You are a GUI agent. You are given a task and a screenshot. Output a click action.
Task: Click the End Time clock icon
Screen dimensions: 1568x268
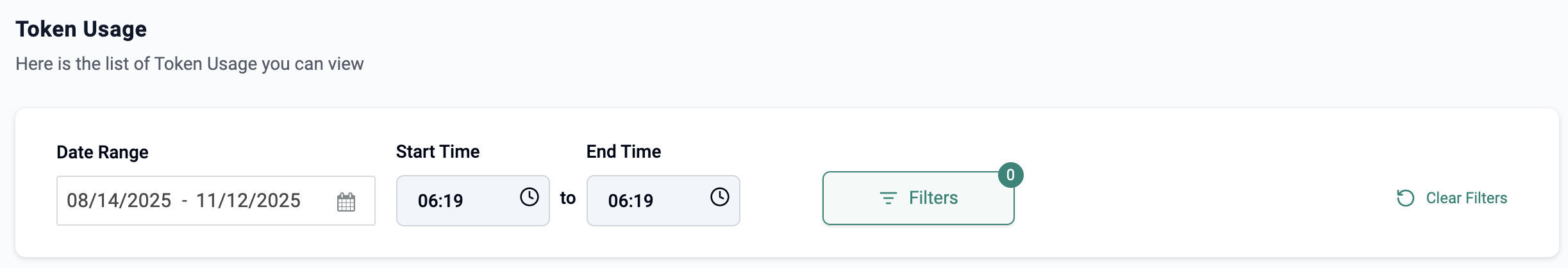(x=719, y=197)
